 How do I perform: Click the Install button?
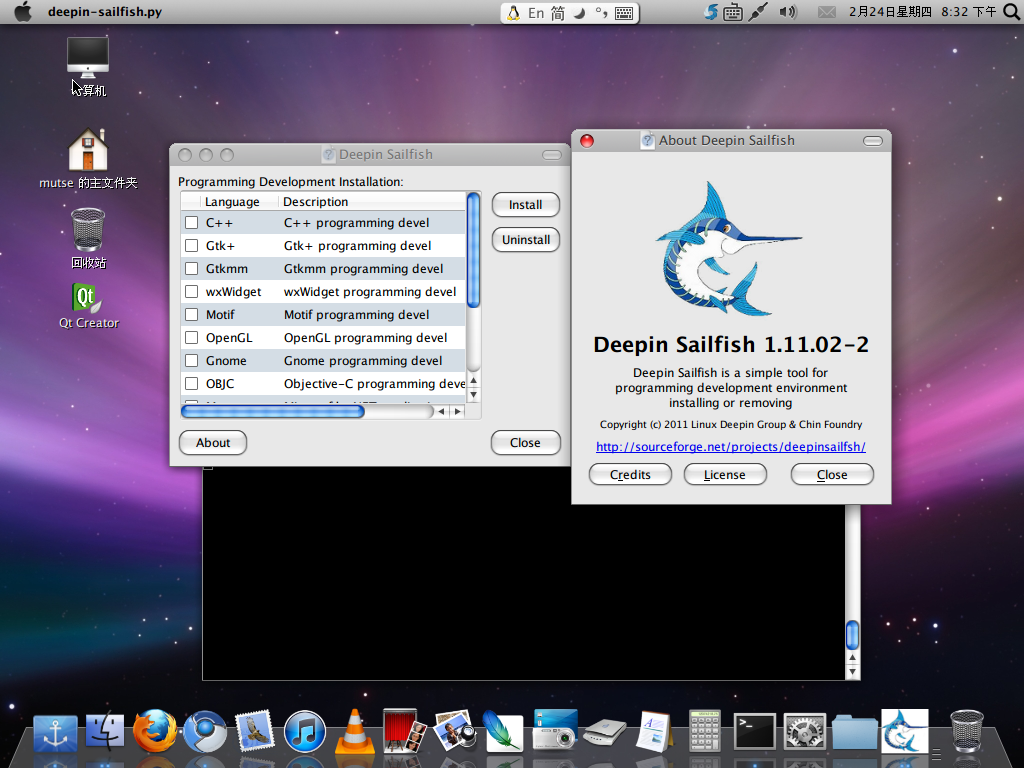[526, 204]
